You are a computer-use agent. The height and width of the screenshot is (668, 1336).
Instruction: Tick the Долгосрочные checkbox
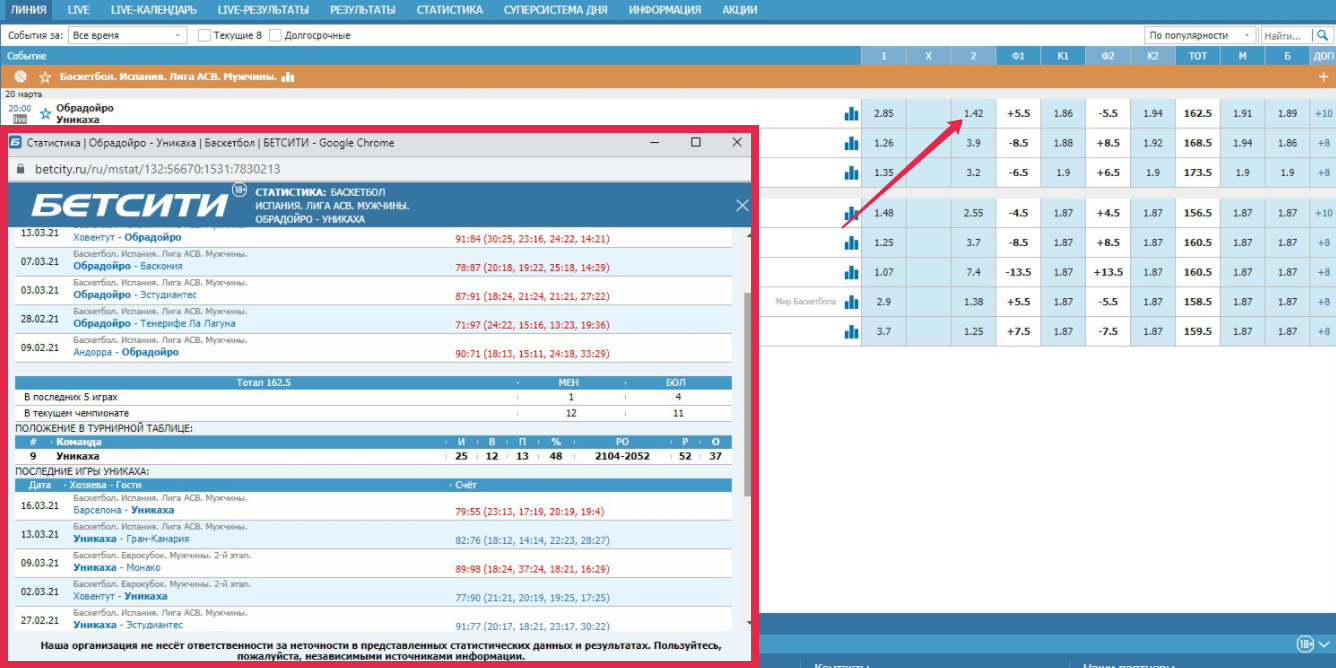pyautogui.click(x=276, y=35)
